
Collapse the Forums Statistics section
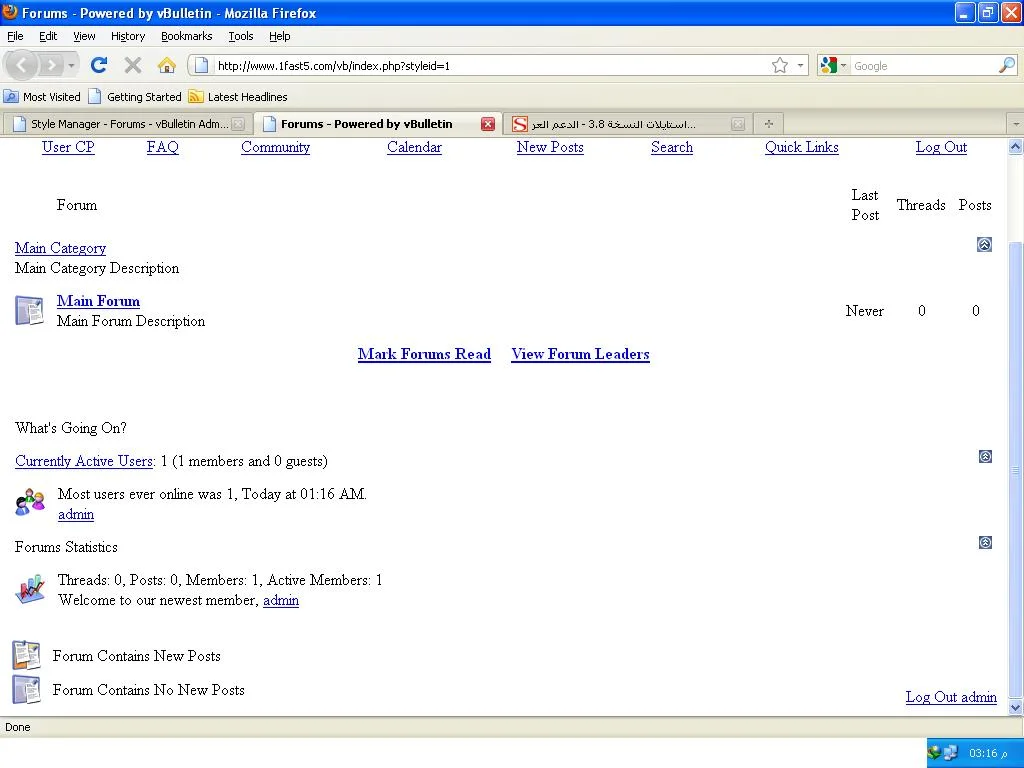pyautogui.click(x=984, y=543)
